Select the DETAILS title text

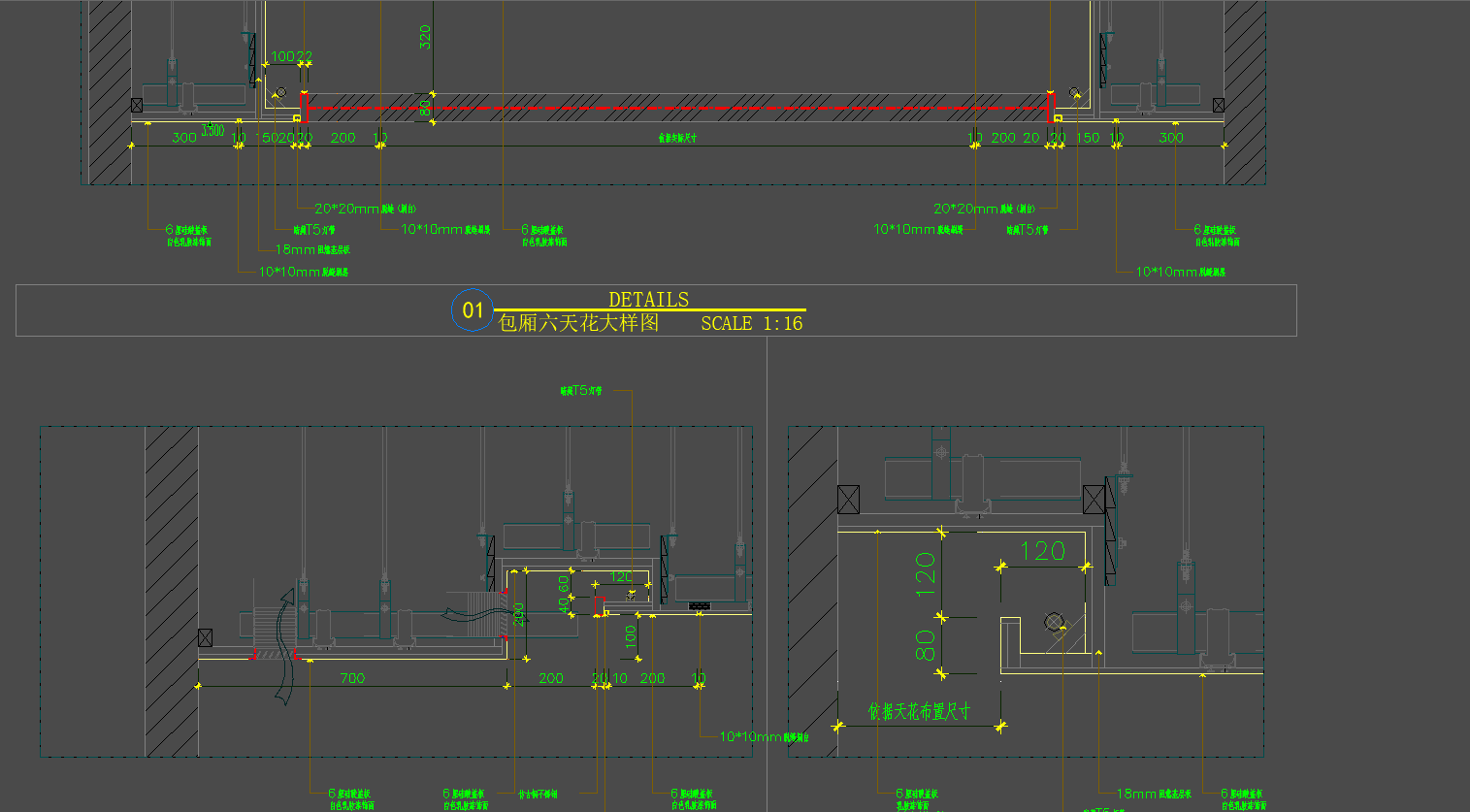click(648, 300)
